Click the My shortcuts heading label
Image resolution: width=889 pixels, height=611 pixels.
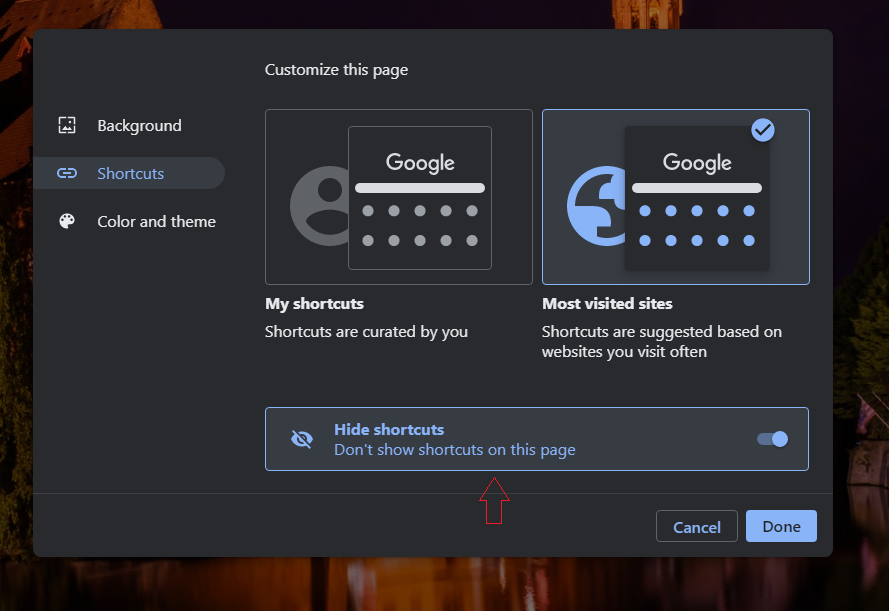point(315,304)
